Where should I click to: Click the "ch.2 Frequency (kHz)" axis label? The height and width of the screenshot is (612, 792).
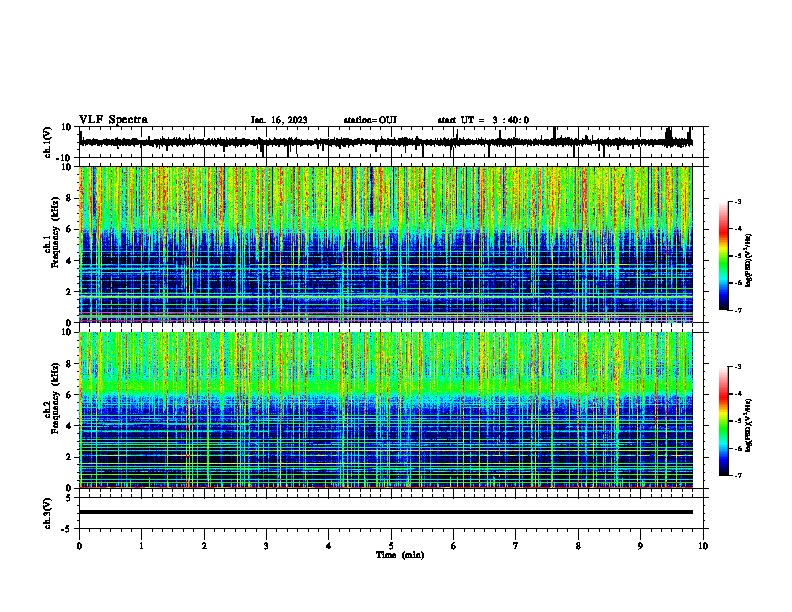pyautogui.click(x=52, y=398)
